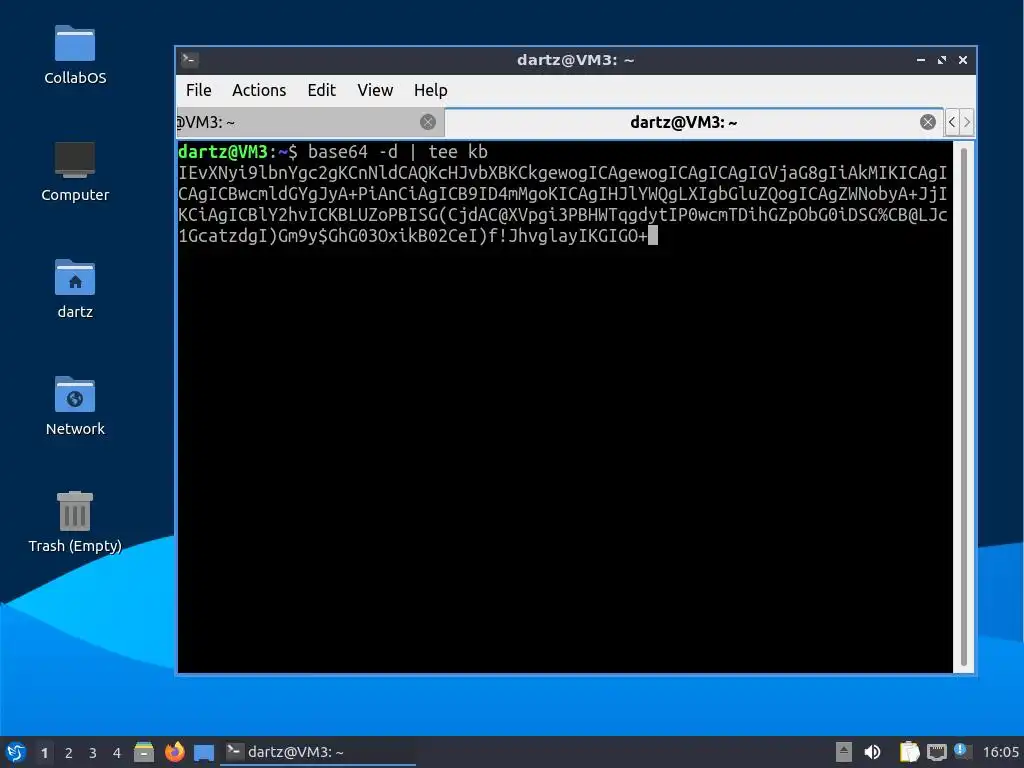Click the title bar text dartz@VM3: ~
The image size is (1024, 768).
point(575,60)
